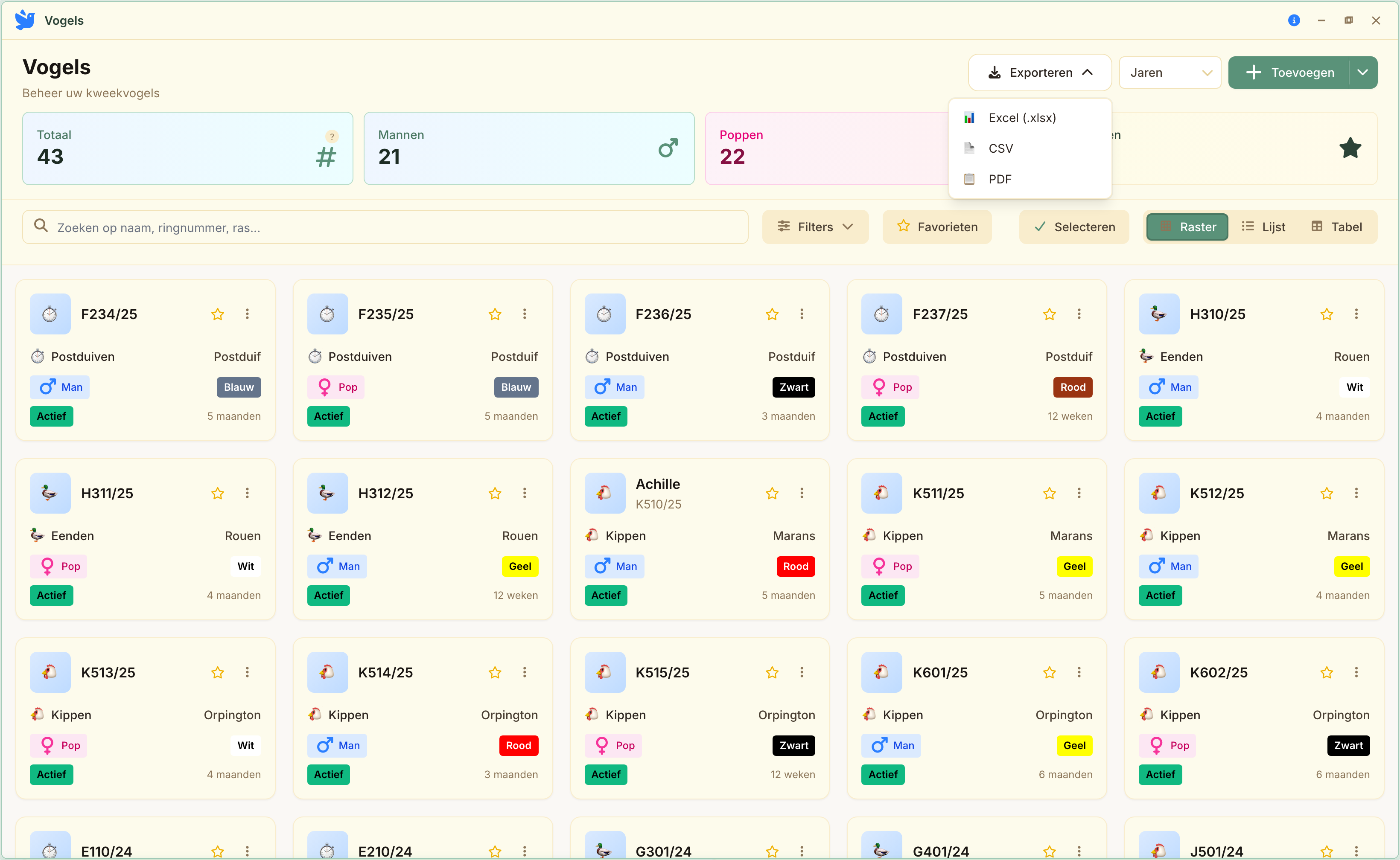Click the Selecteren button

coord(1074,227)
